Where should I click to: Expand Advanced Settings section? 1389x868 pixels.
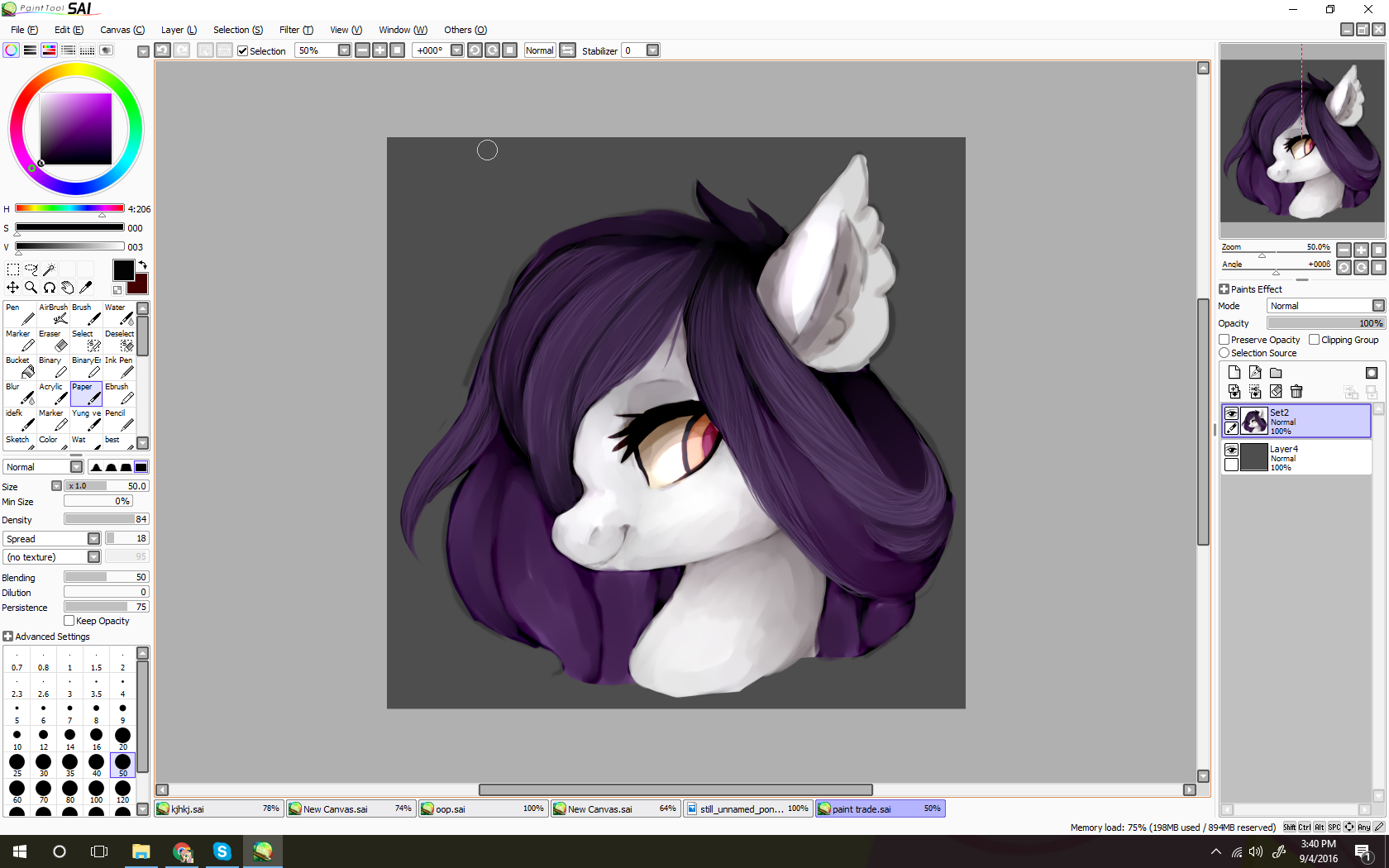[8, 637]
